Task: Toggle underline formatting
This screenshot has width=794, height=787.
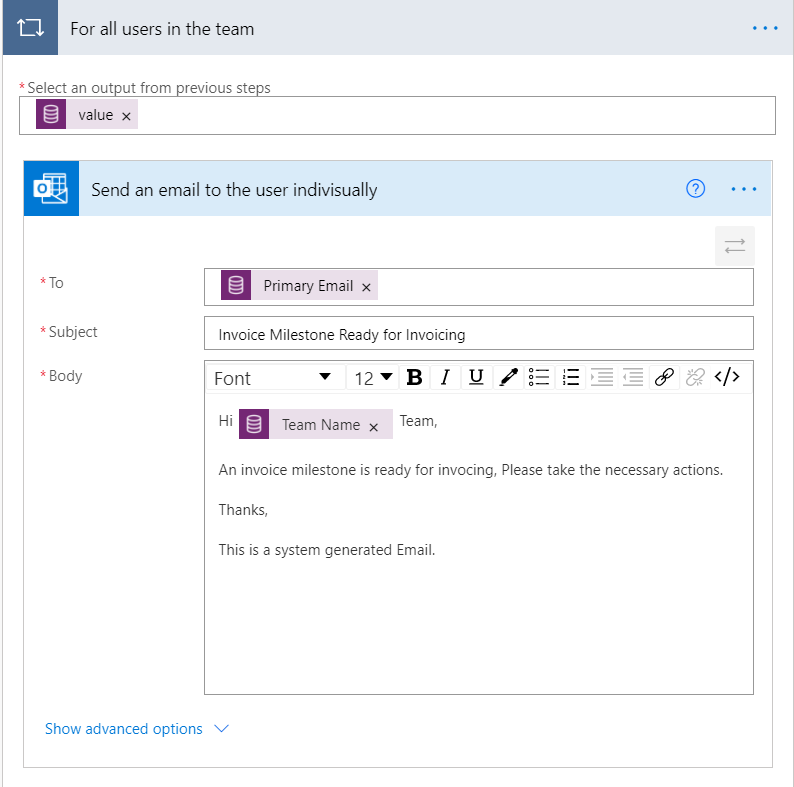Action: click(x=476, y=377)
